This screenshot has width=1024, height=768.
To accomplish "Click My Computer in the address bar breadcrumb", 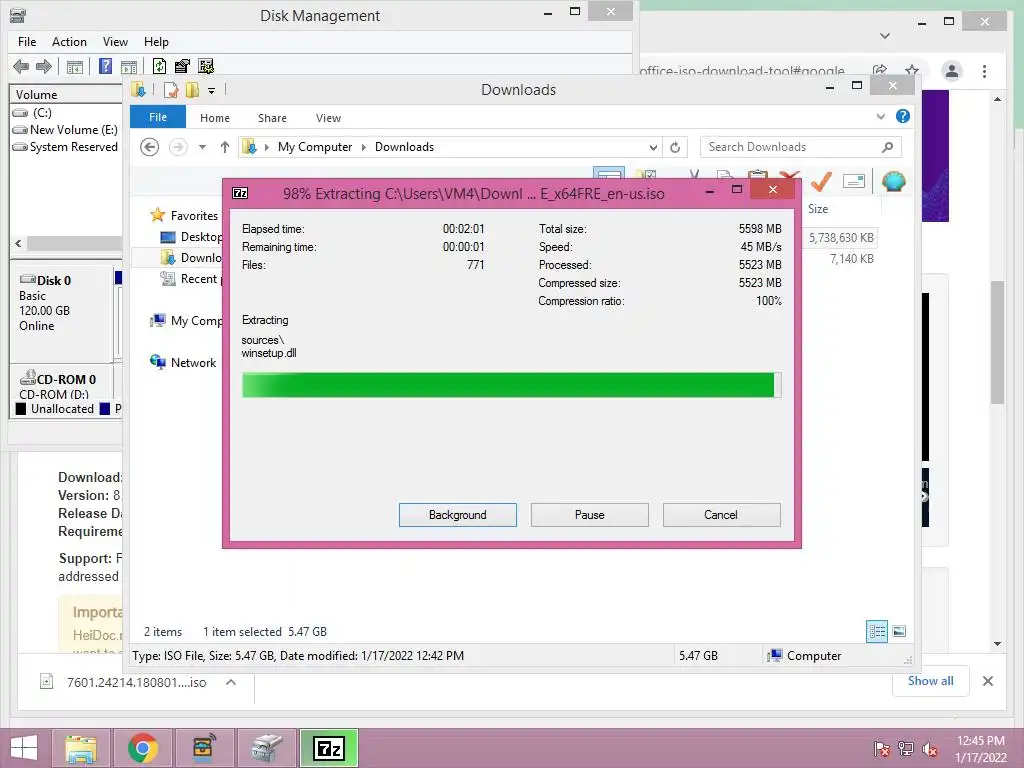I will pyautogui.click(x=315, y=147).
